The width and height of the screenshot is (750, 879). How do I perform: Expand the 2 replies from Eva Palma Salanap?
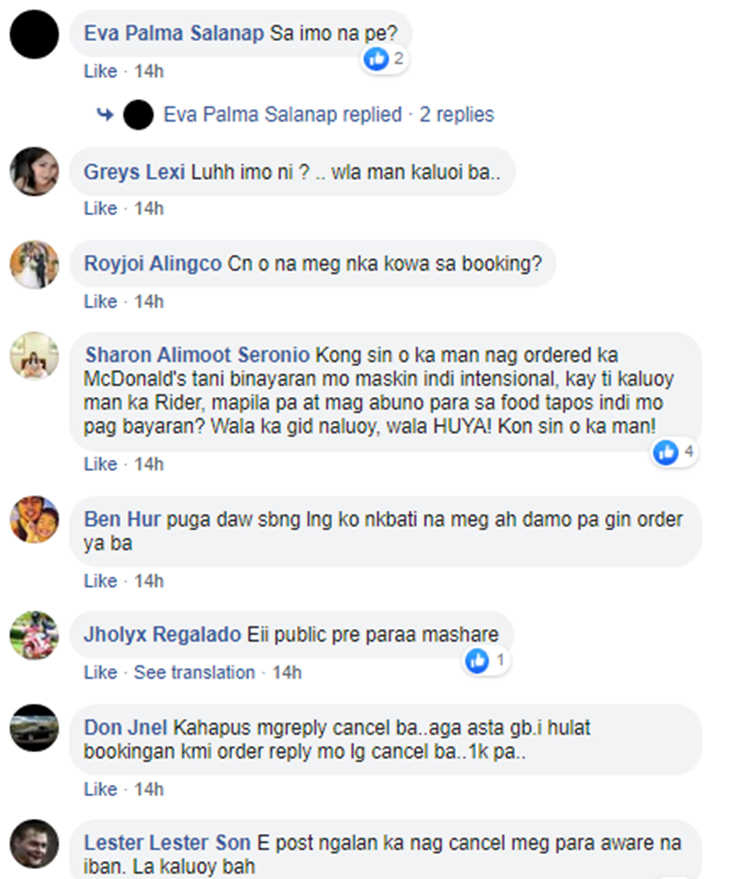click(x=328, y=114)
